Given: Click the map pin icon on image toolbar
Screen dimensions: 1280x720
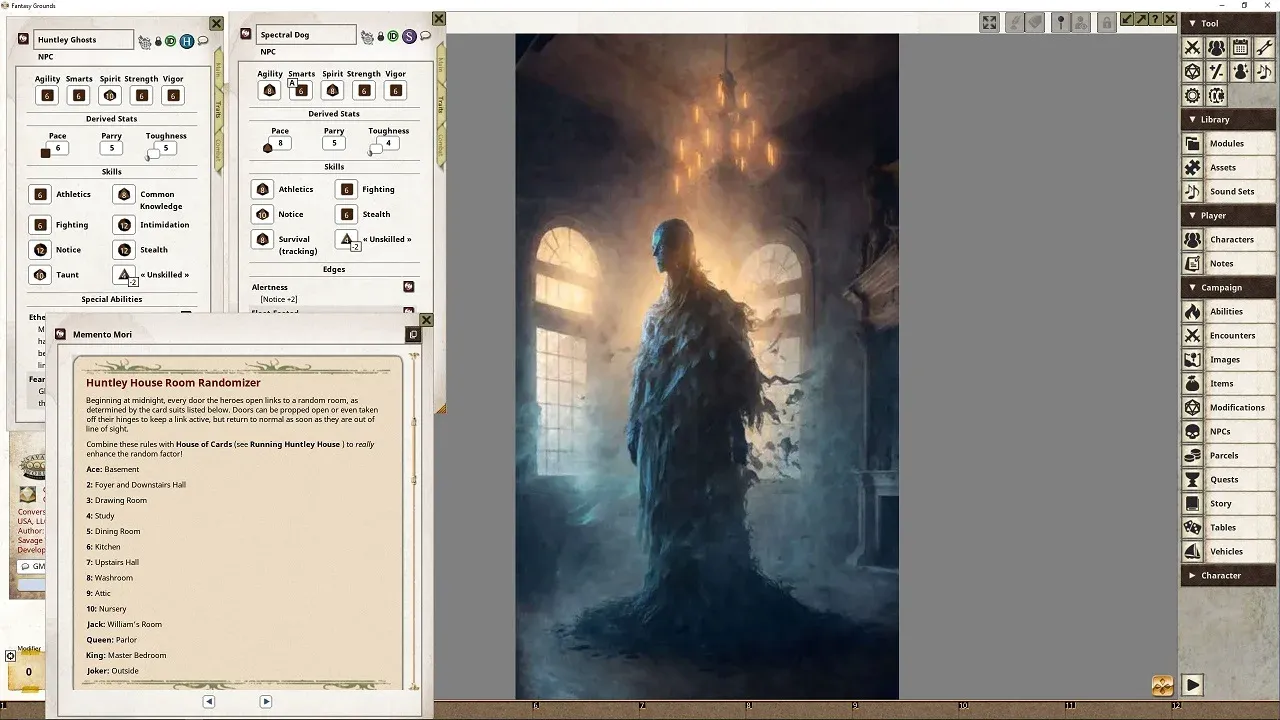Looking at the screenshot, I should 1061,22.
